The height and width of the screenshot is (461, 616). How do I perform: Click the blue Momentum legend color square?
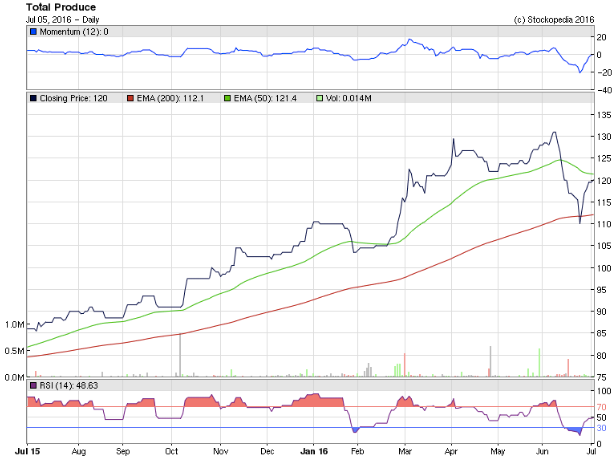33,32
